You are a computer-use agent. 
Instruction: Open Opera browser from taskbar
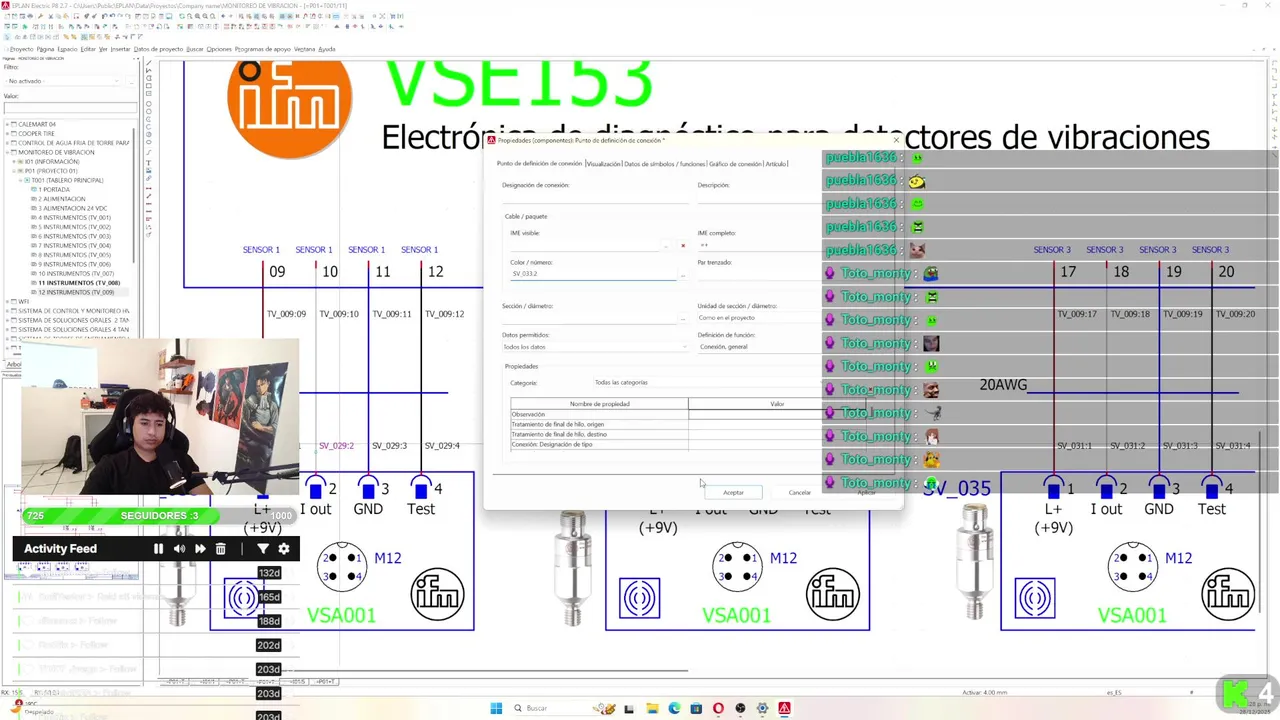[718, 708]
